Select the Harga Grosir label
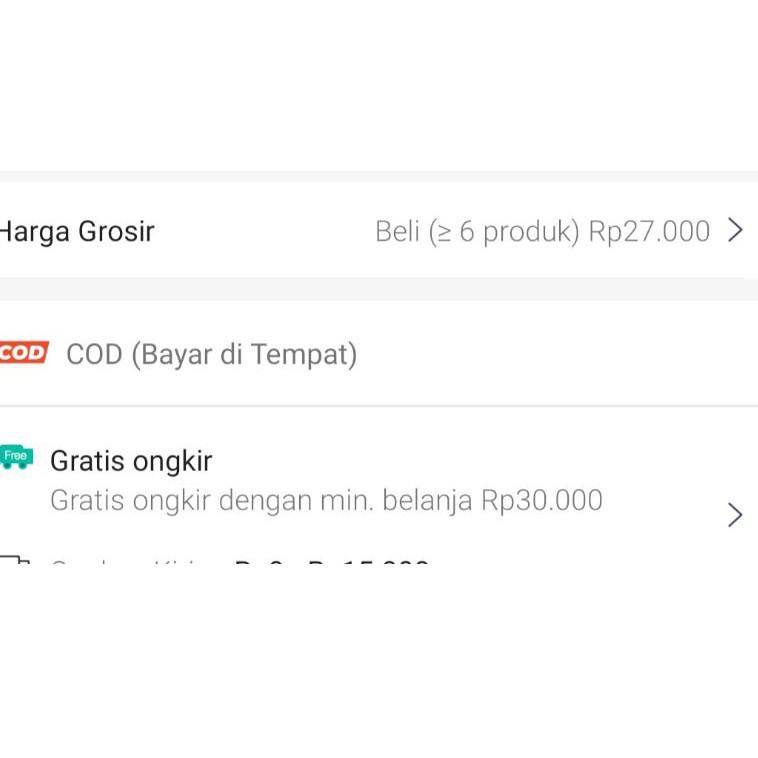 point(77,231)
